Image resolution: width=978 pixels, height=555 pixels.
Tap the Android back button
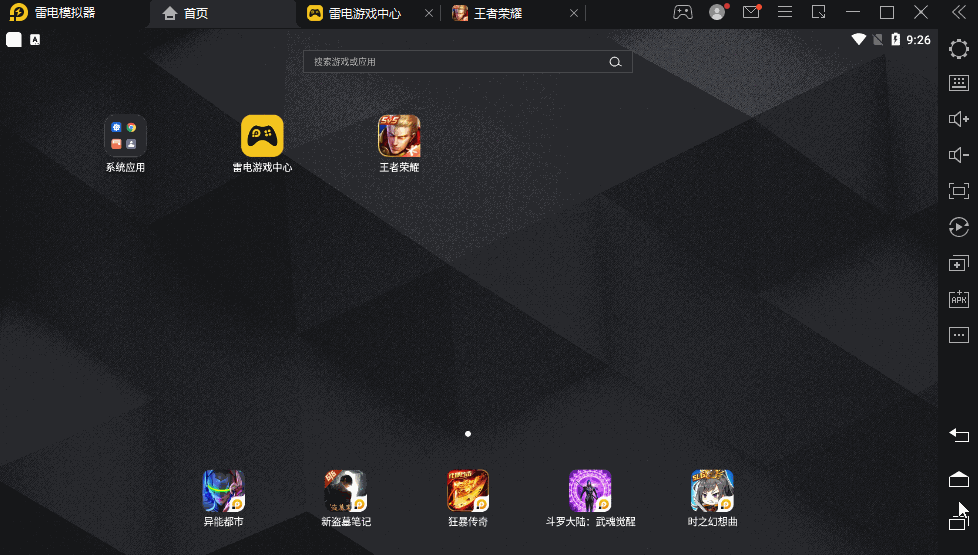pos(959,435)
